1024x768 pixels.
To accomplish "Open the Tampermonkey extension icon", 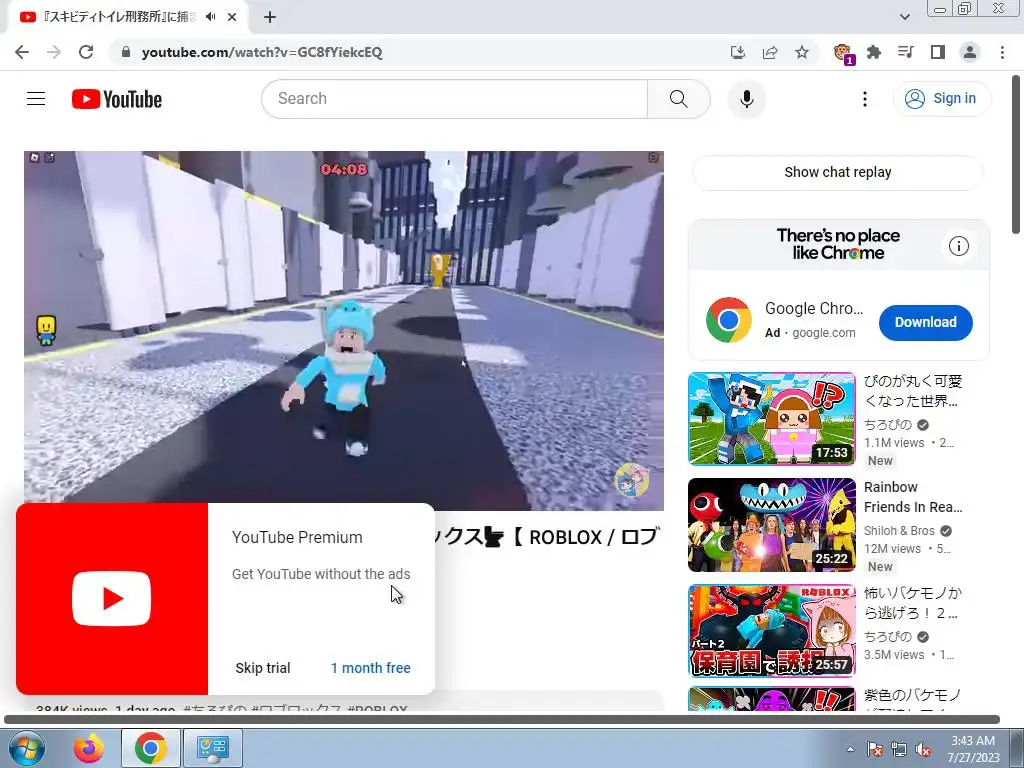I will coord(843,53).
